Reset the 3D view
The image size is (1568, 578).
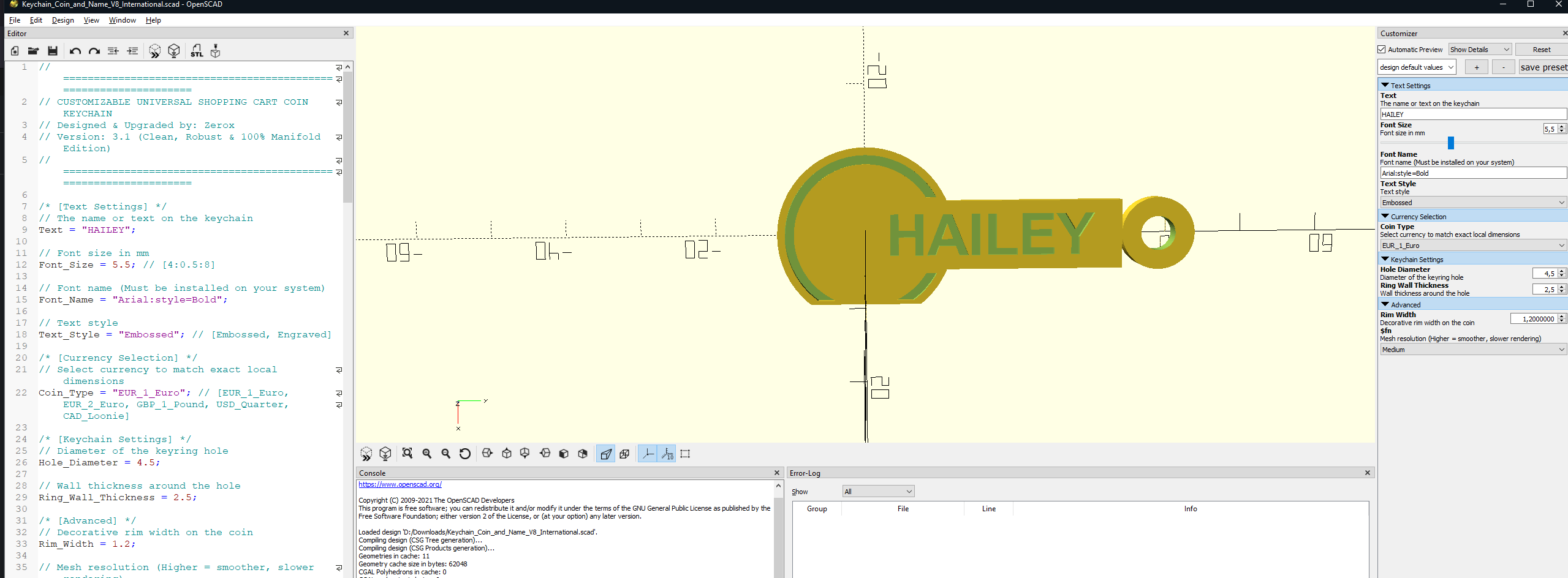[x=465, y=454]
